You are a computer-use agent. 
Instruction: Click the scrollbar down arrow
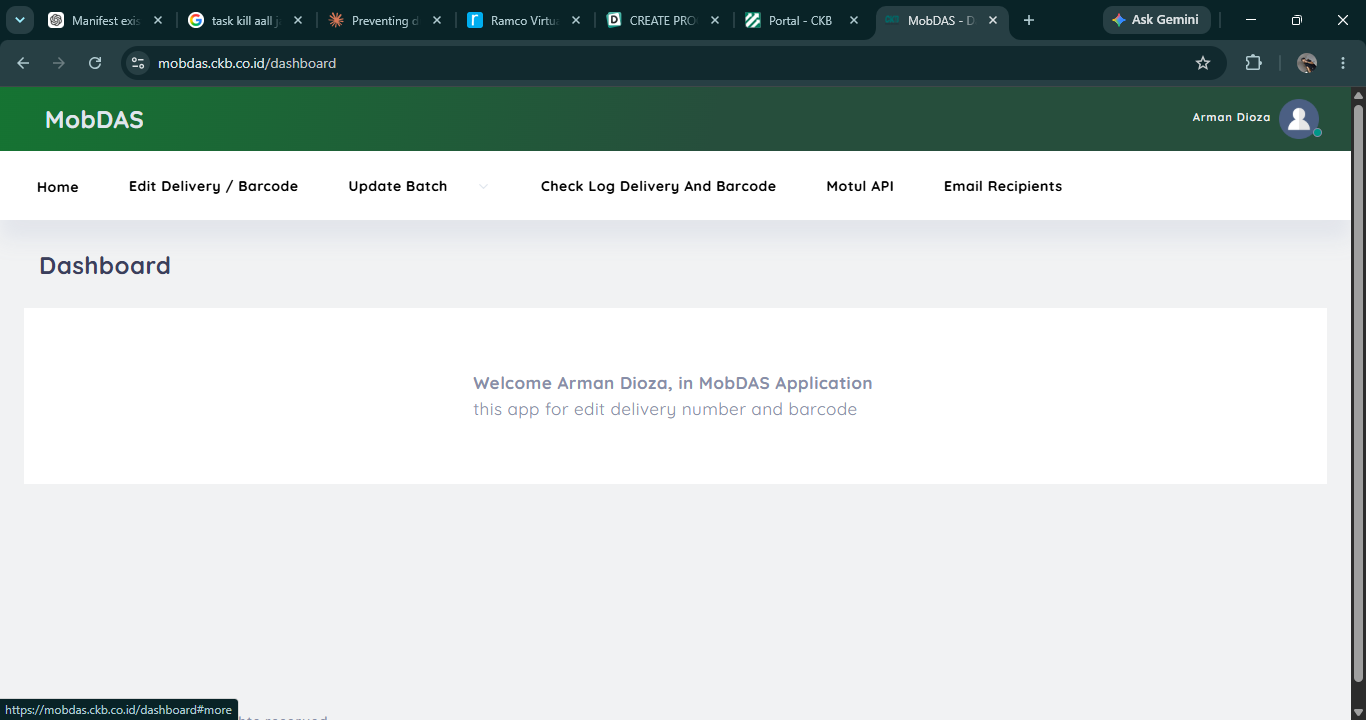pos(1358,712)
